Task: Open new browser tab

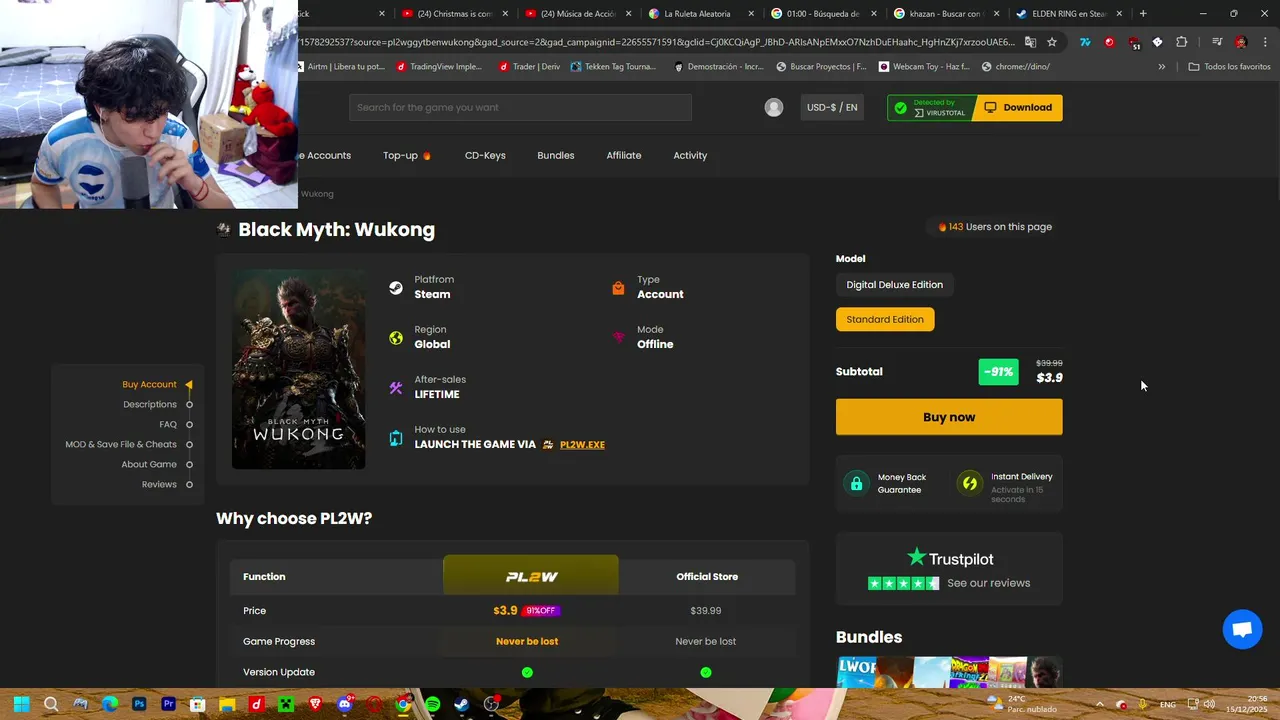Action: tap(1143, 13)
